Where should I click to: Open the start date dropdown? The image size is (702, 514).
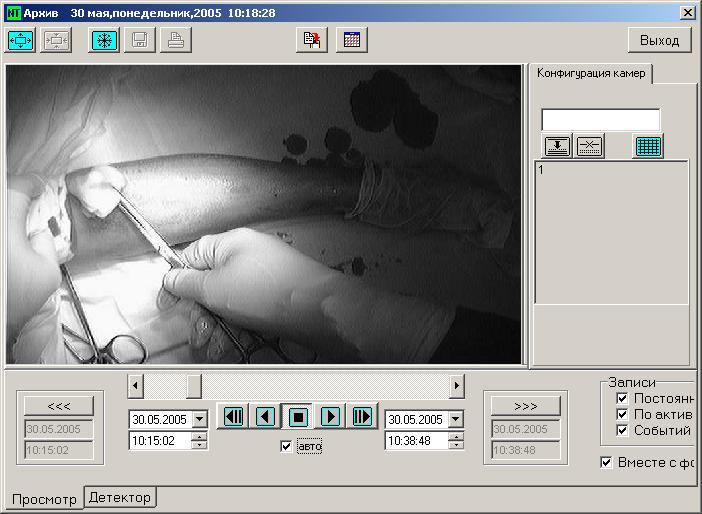(199, 420)
